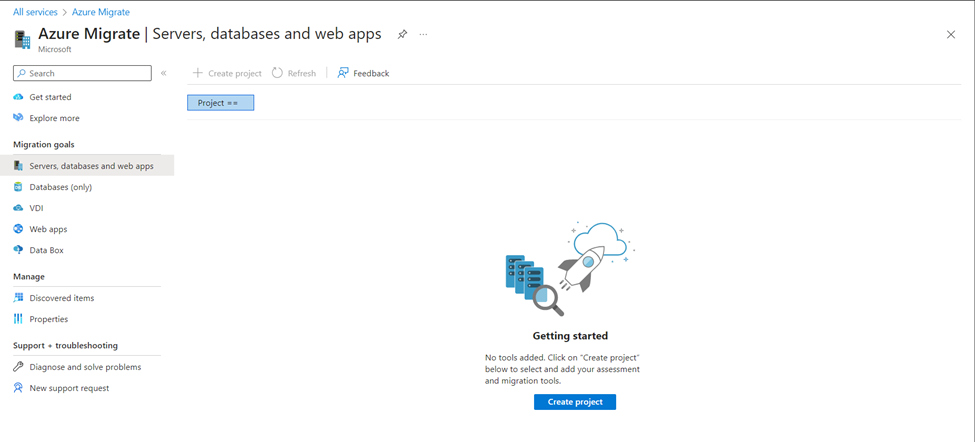The image size is (975, 442).
Task: Pin the Azure Migrate blade
Action: click(402, 34)
